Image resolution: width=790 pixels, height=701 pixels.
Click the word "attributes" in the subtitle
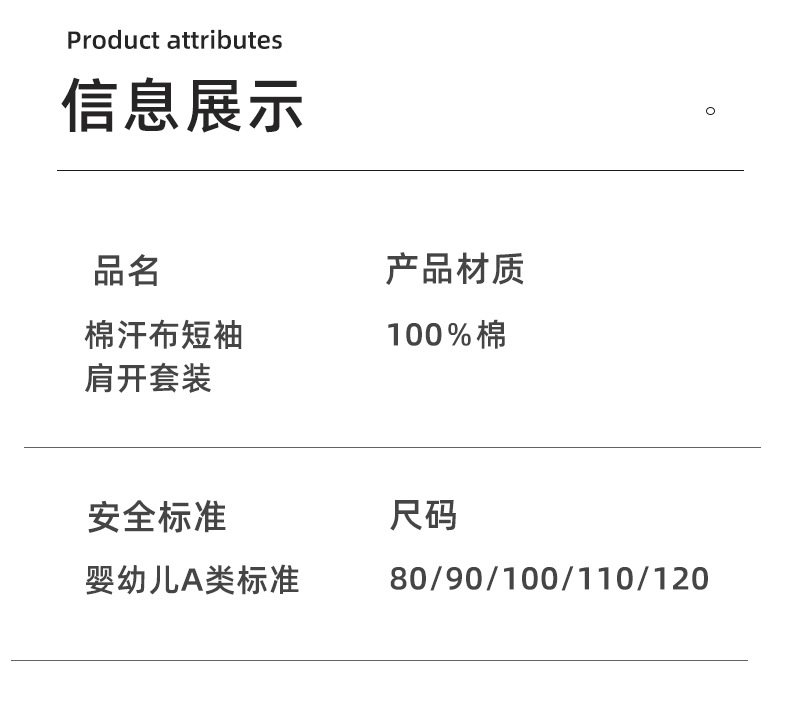pos(225,41)
